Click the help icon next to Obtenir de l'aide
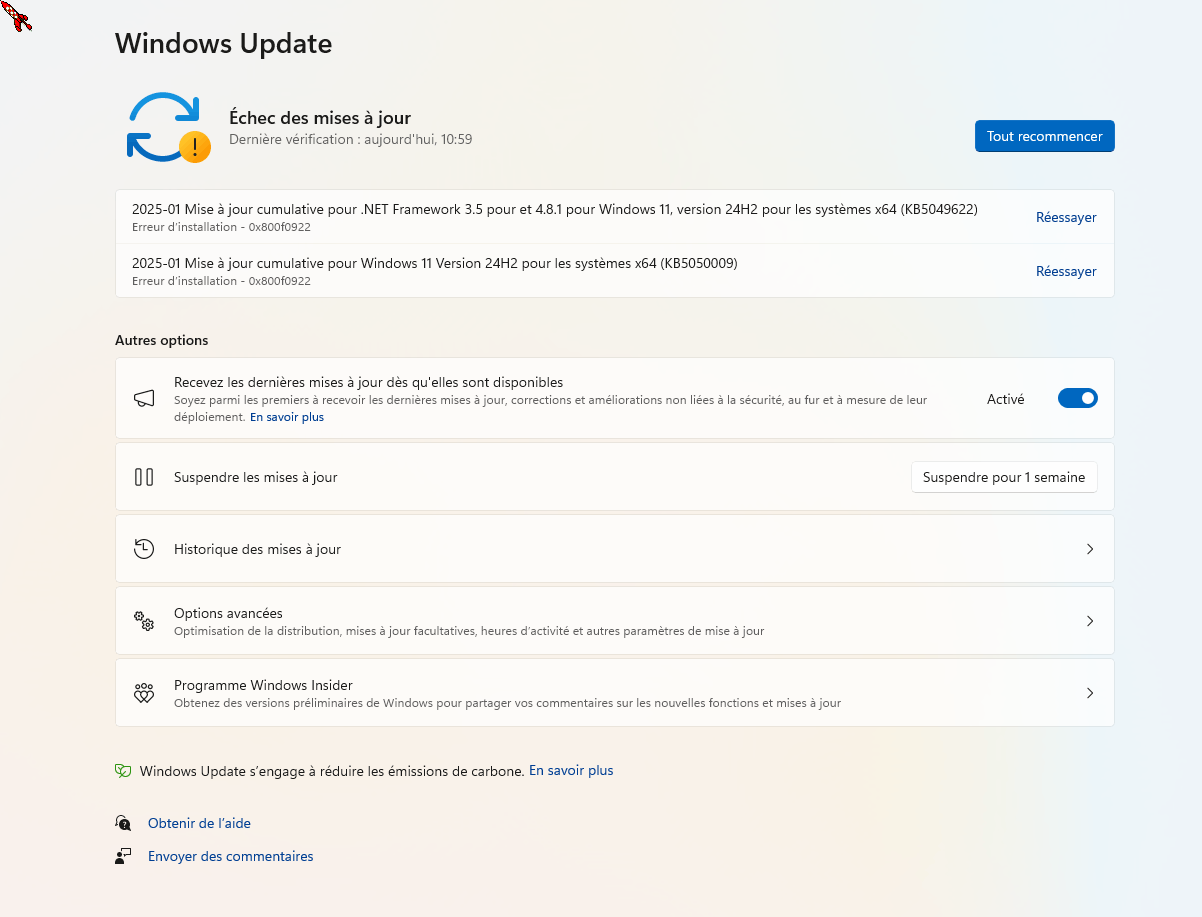Viewport: 1202px width, 917px height. point(123,824)
